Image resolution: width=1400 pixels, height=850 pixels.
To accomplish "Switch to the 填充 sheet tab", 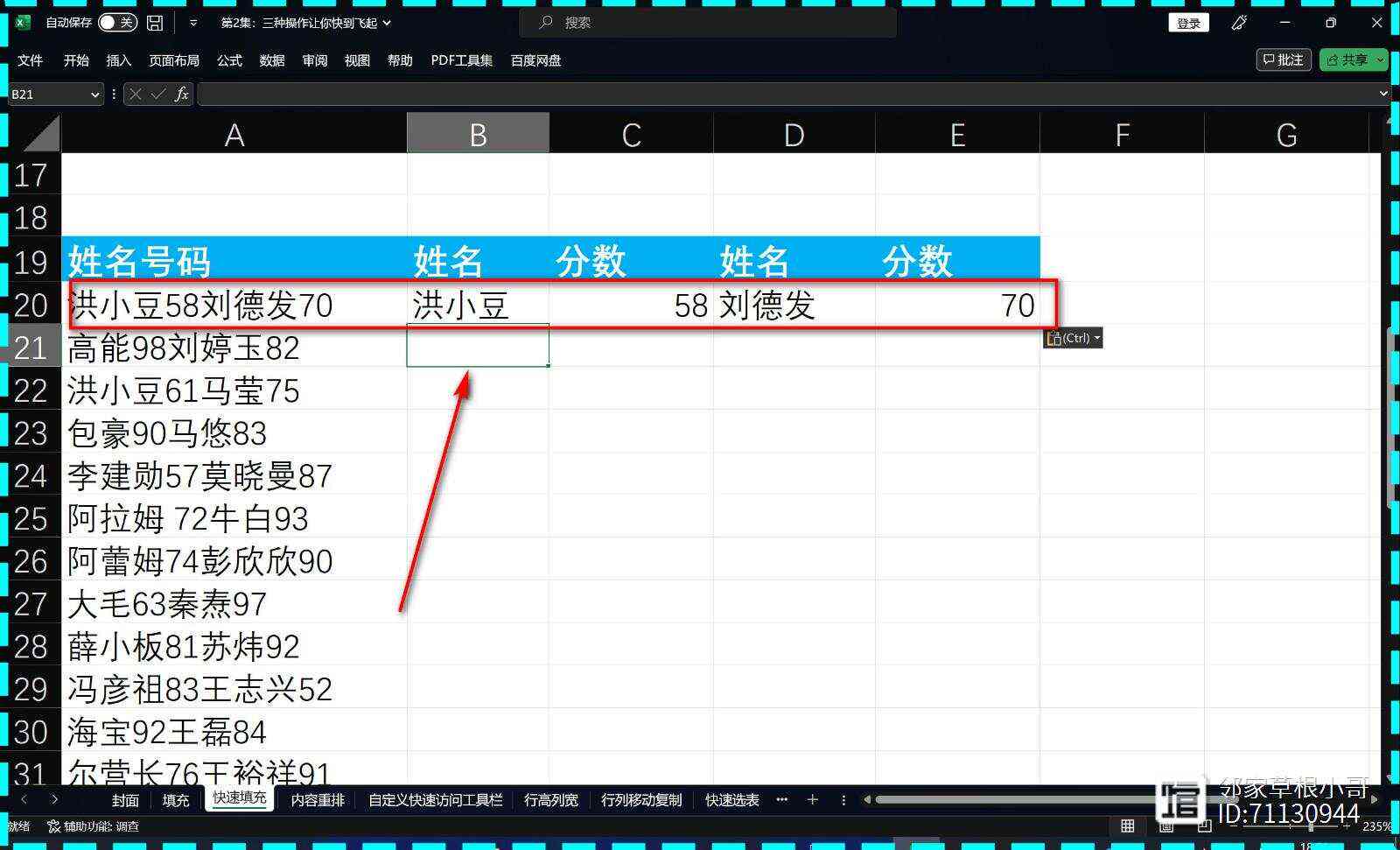I will click(x=176, y=799).
